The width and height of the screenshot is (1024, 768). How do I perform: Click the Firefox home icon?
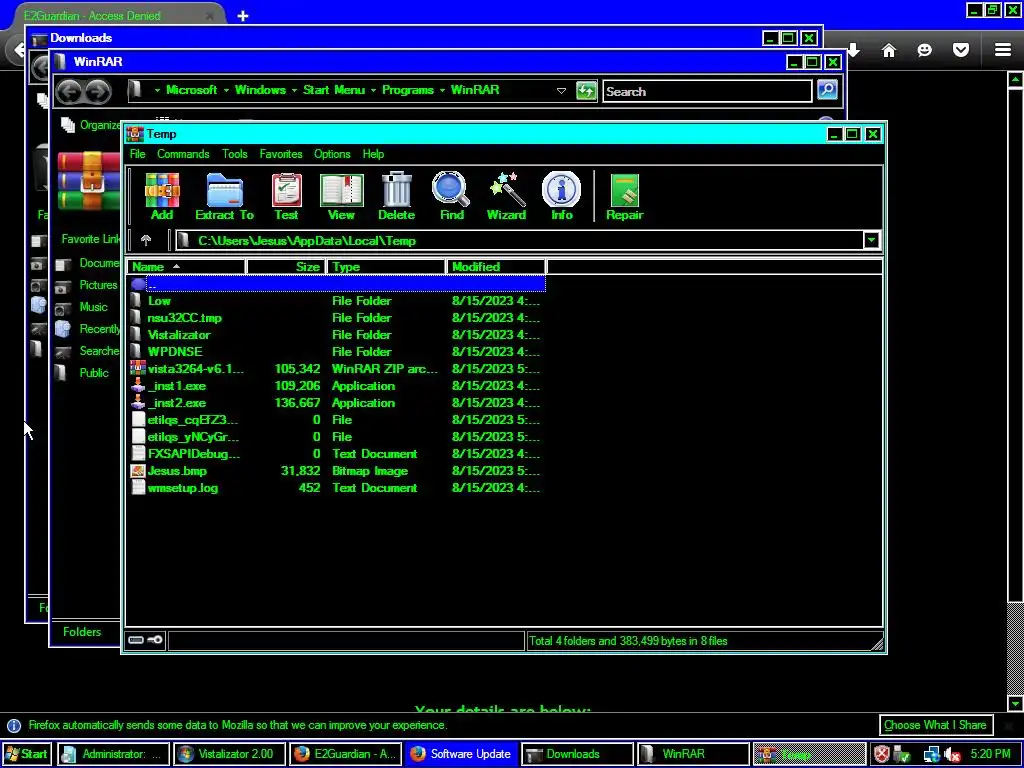(889, 50)
